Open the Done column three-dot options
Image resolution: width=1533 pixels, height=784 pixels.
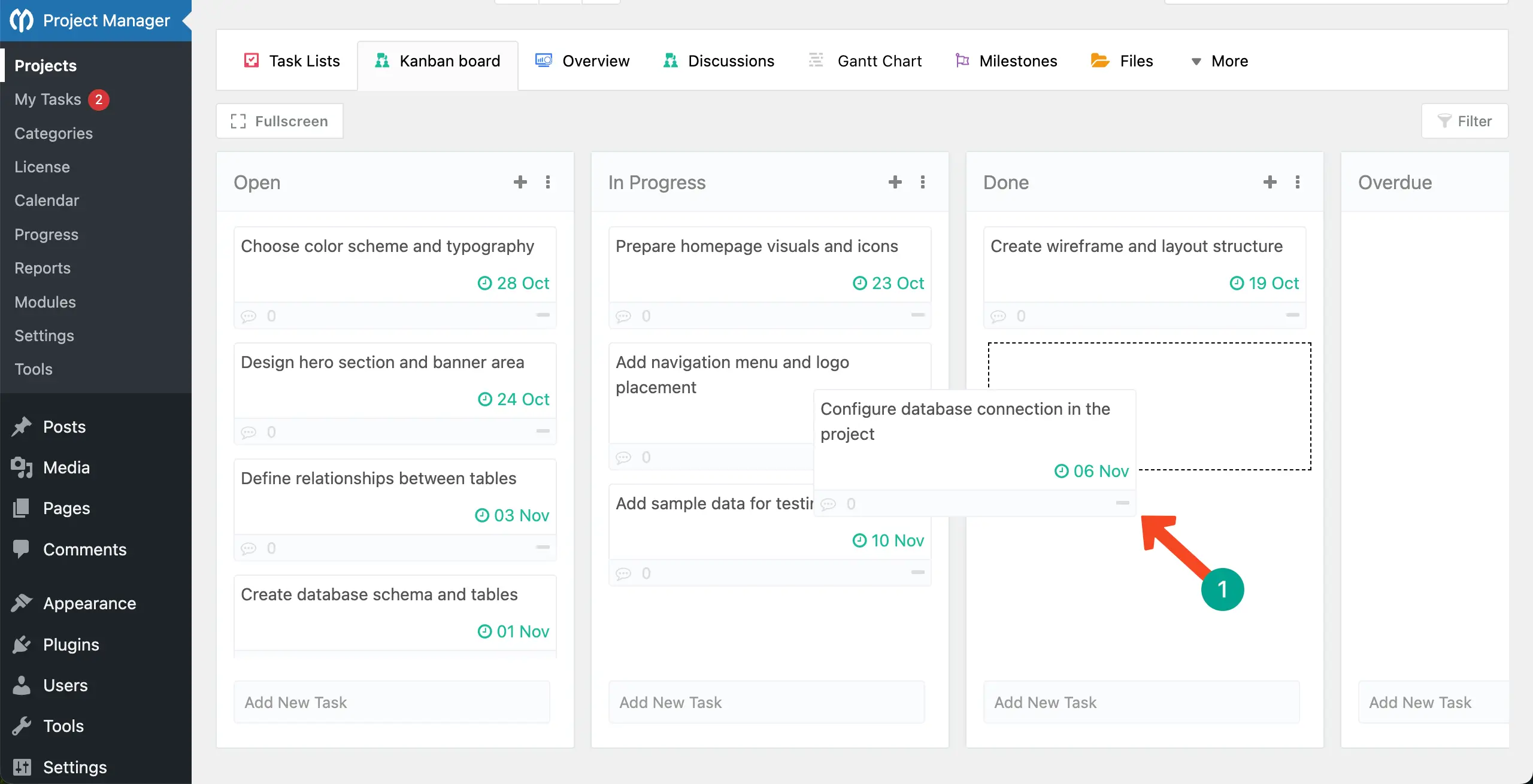[x=1297, y=182]
